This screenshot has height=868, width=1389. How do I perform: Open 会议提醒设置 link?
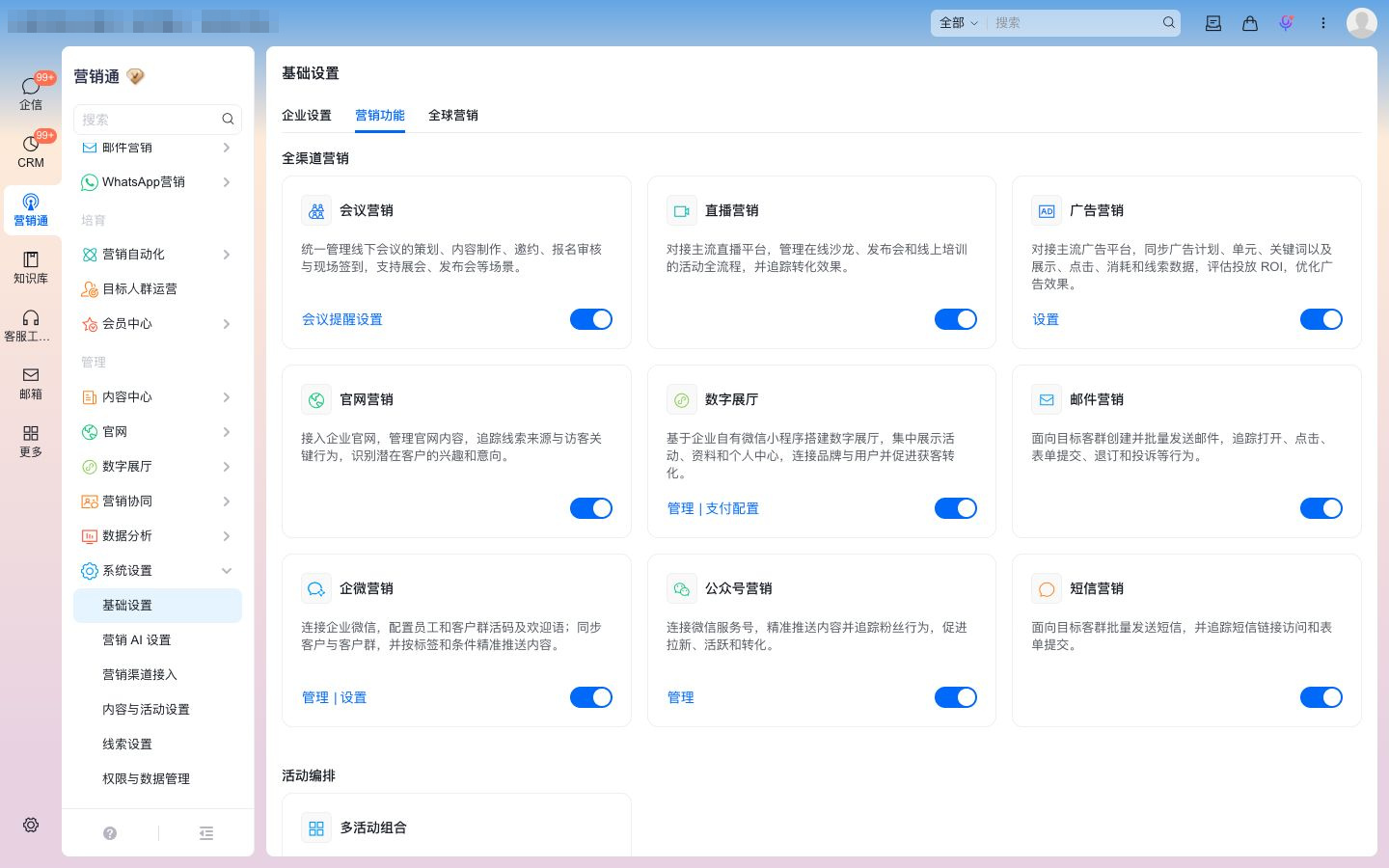342,319
